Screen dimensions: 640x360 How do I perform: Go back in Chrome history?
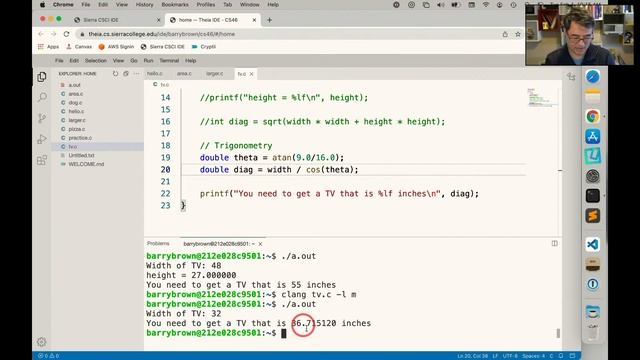click(40, 34)
